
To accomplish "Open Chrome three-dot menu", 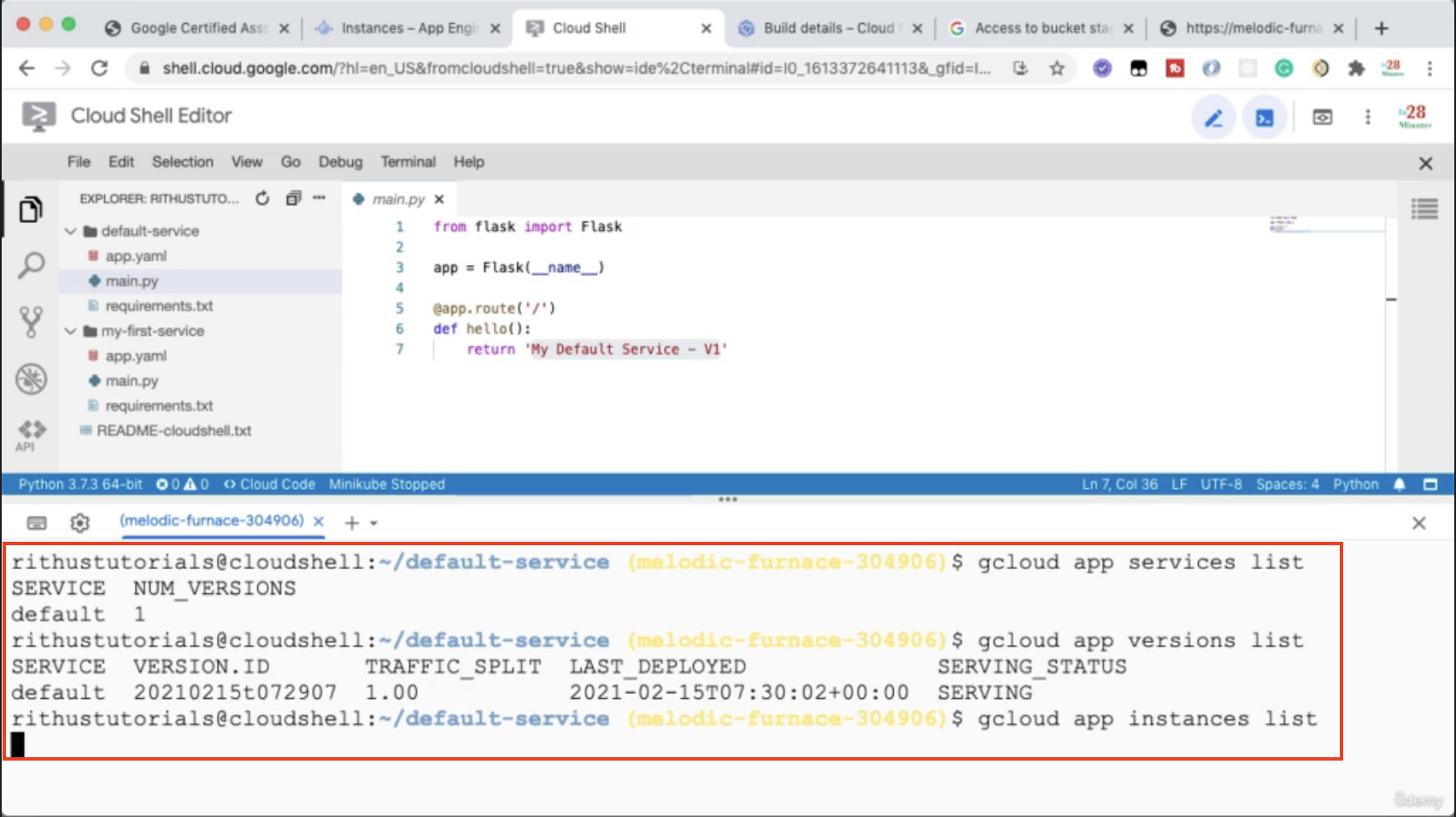I will 1430,68.
